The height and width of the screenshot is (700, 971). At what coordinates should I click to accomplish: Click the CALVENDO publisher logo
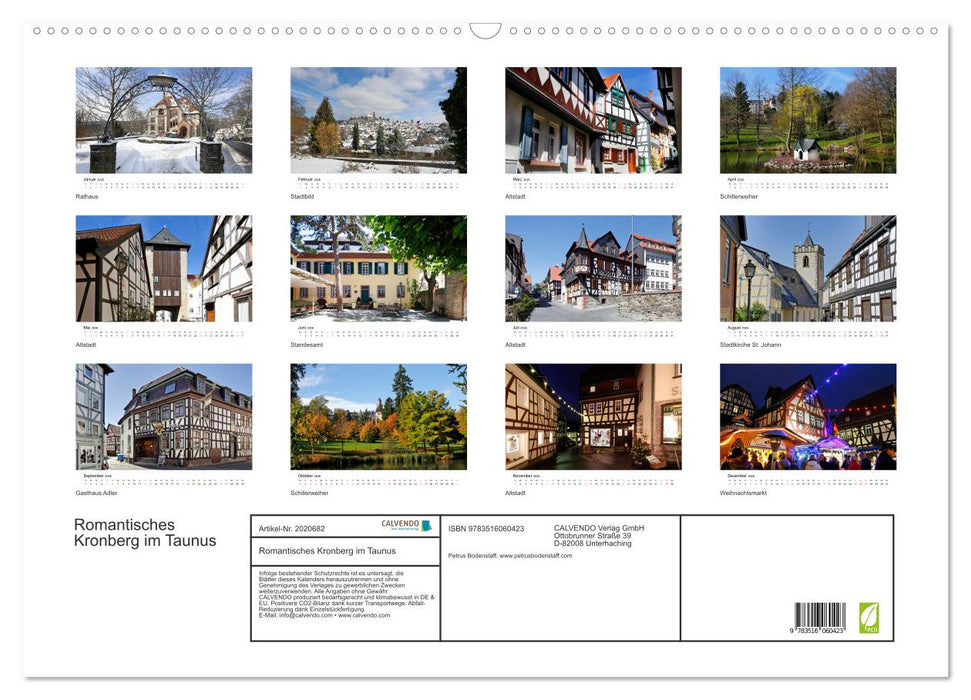point(402,525)
